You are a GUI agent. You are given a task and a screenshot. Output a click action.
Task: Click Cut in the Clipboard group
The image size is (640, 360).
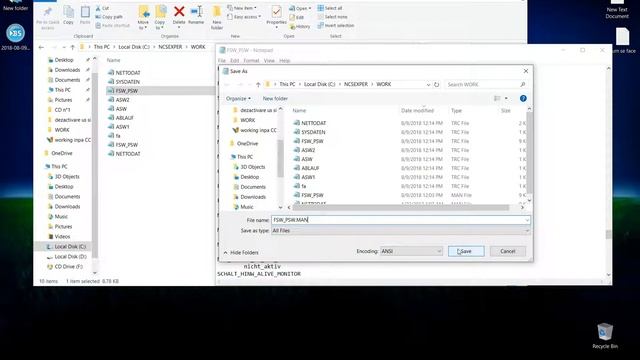click(102, 8)
